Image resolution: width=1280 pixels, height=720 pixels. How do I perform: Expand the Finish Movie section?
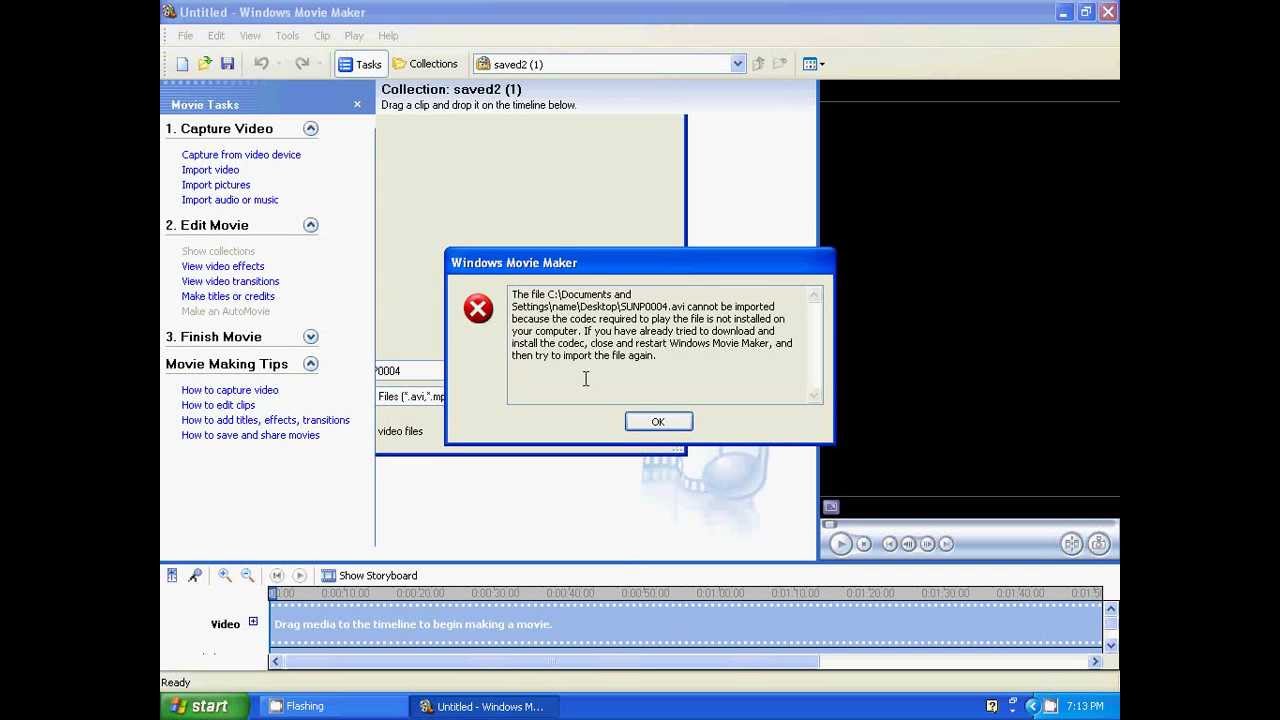tap(311, 337)
